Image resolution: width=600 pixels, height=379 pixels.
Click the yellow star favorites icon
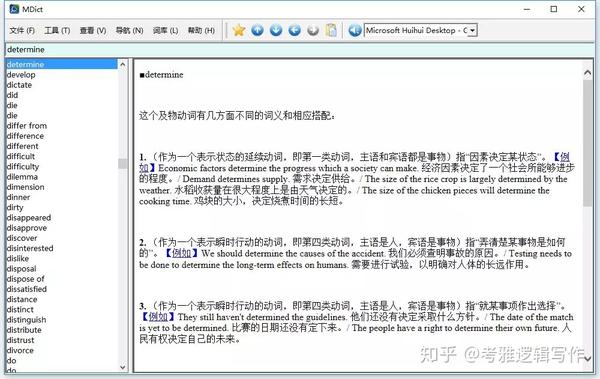click(x=238, y=30)
